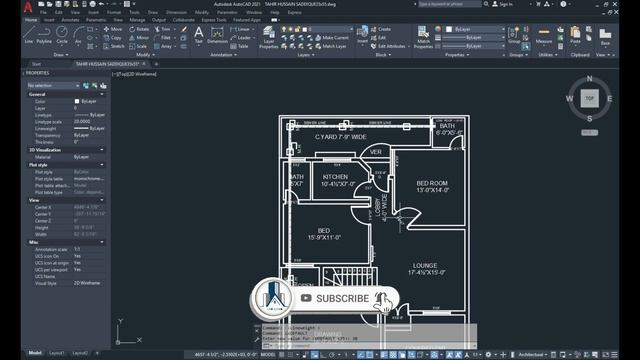
Task: Click the Move tool
Action: click(x=113, y=29)
